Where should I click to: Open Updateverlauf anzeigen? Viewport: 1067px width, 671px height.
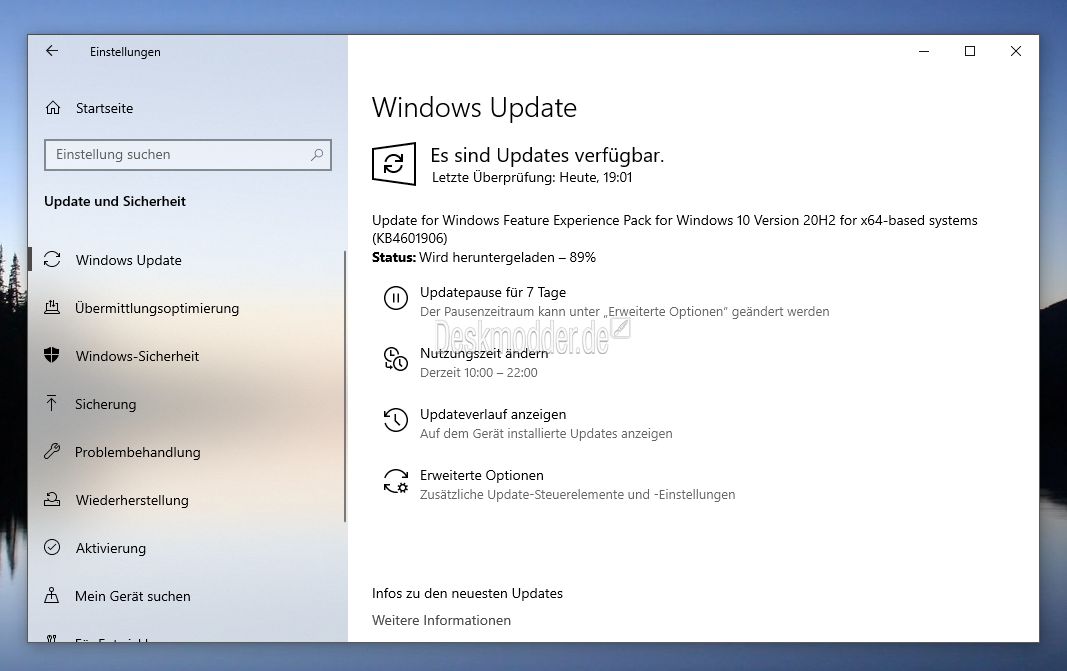493,414
